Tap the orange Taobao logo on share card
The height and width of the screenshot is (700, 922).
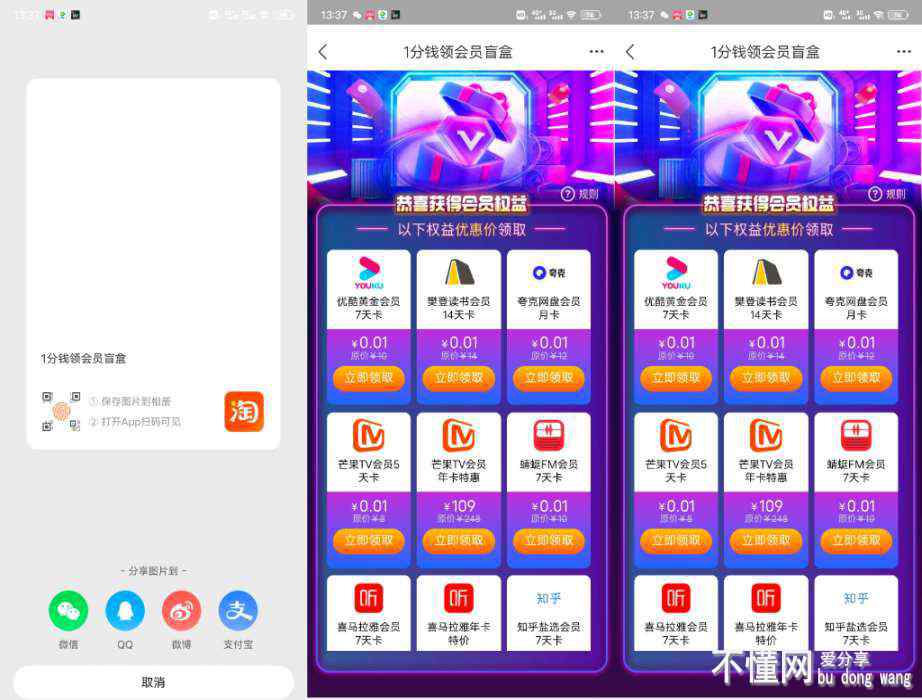pos(244,411)
